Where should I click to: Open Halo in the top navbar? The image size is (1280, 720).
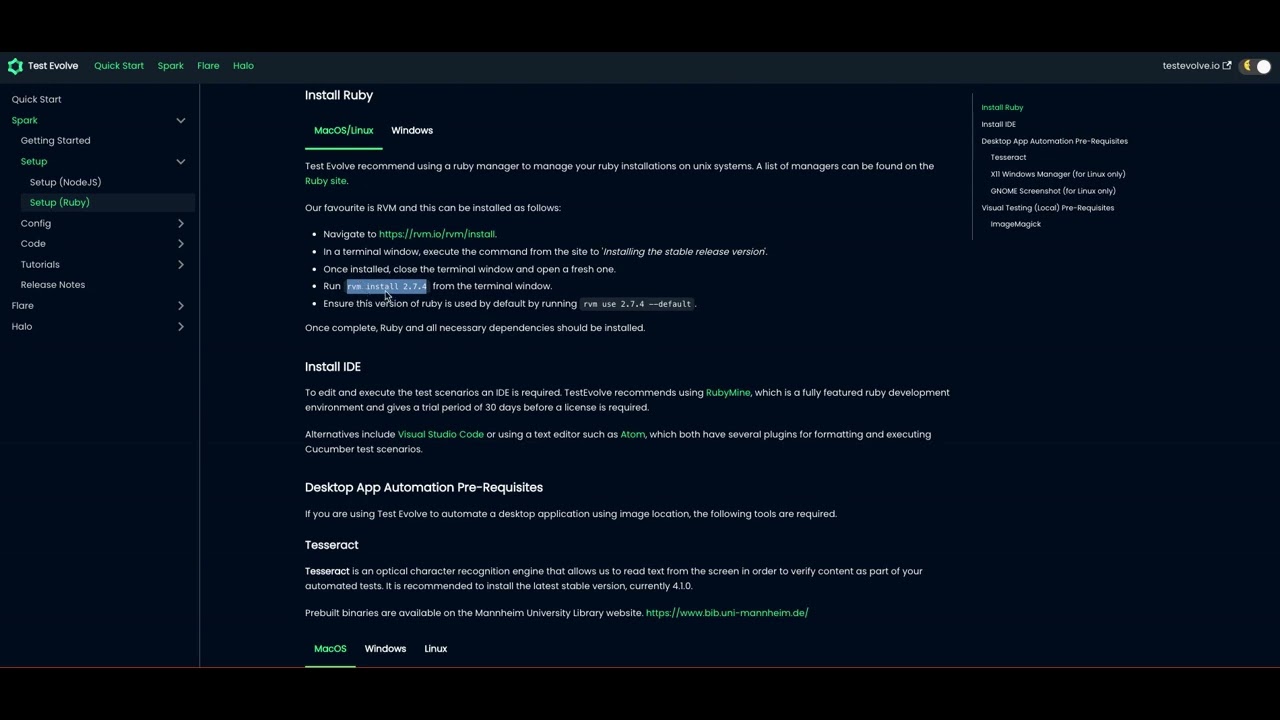point(243,66)
